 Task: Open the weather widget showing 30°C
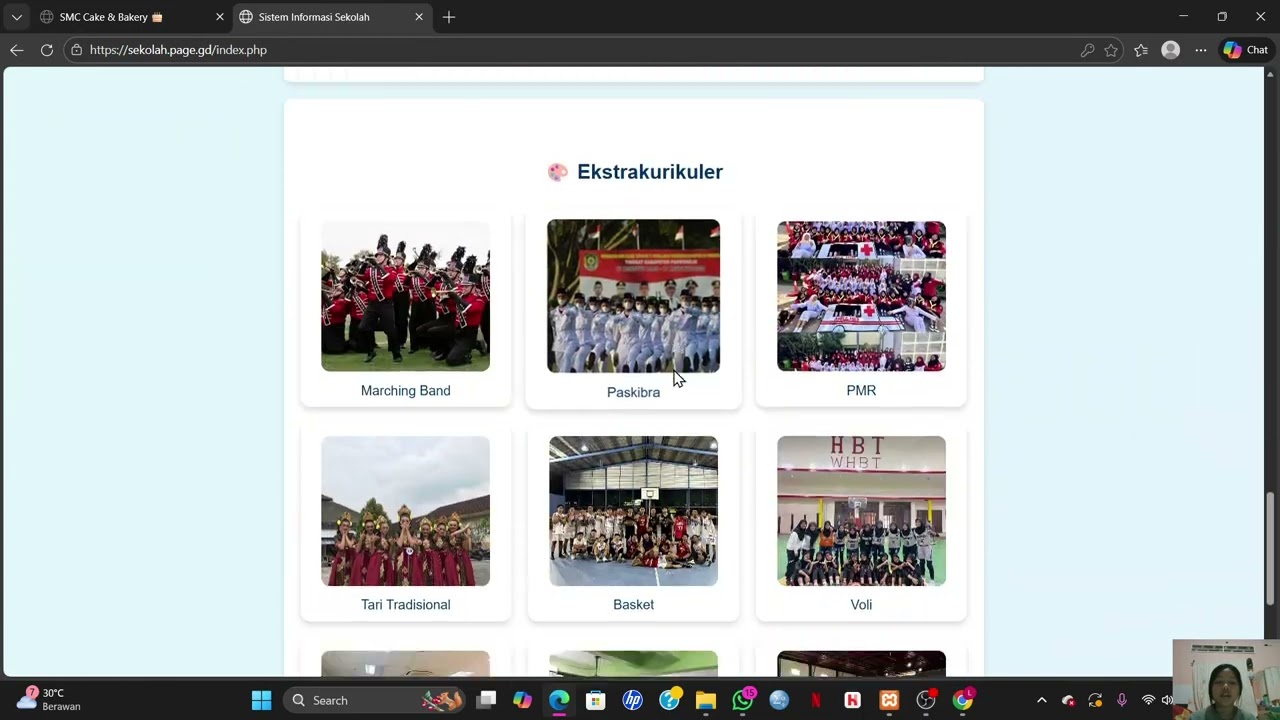coord(48,700)
